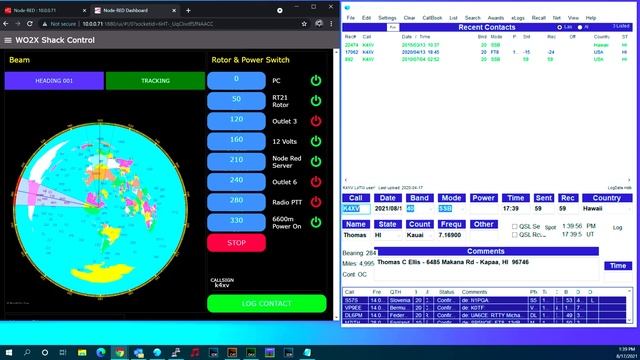Open Microsoft Edge from taskbar
Viewport: 640px width, 360px height.
[101, 352]
